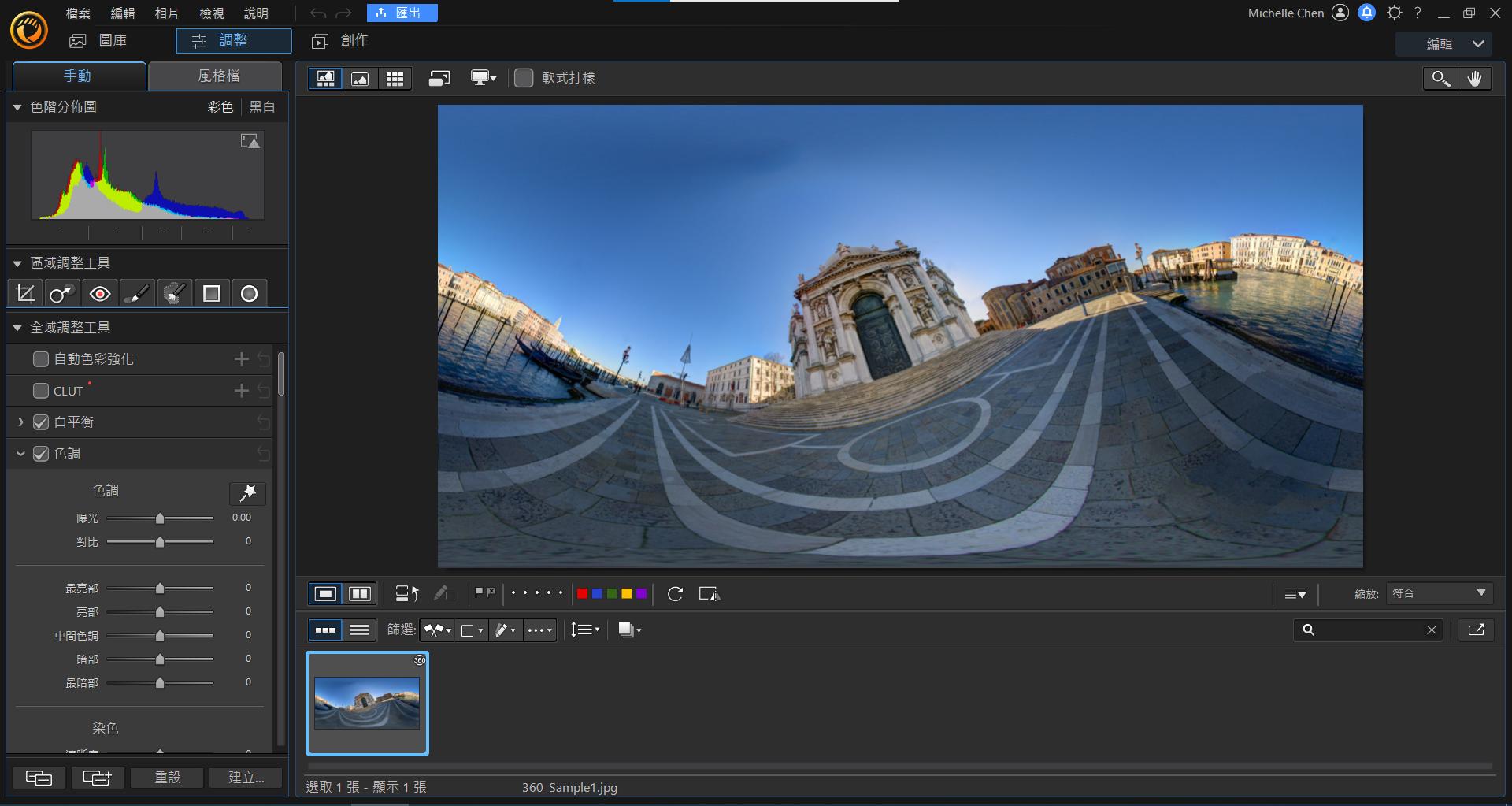The width and height of the screenshot is (1512, 806).
Task: Enable the 自動色彩強化 checkbox
Action: pyautogui.click(x=41, y=359)
